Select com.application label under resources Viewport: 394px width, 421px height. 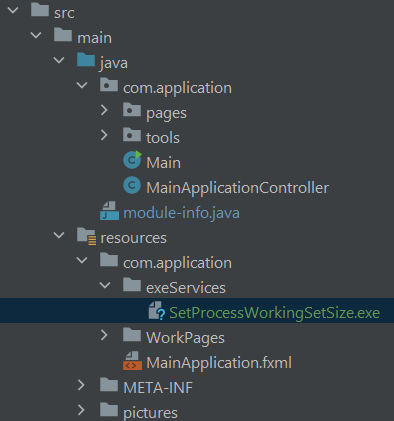[177, 263]
